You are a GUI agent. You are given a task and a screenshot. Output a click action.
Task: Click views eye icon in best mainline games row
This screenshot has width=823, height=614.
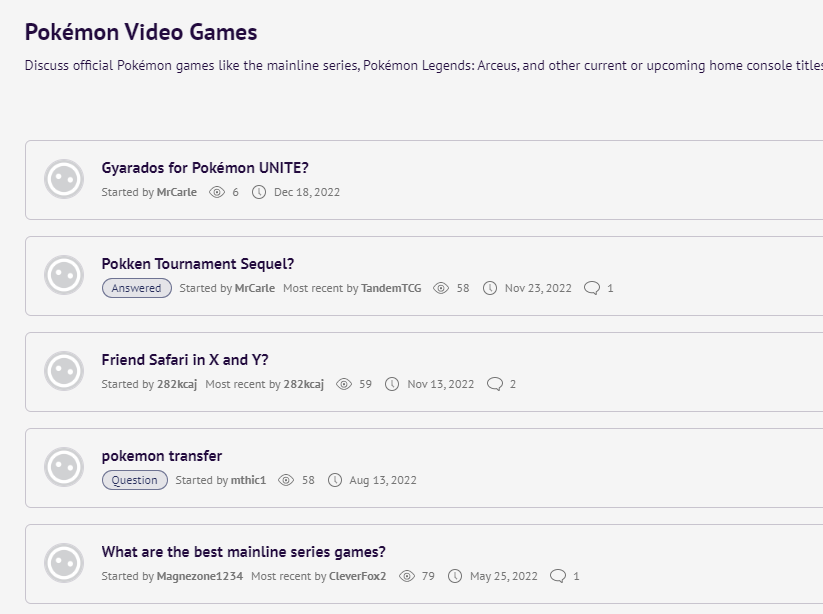pyautogui.click(x=407, y=577)
